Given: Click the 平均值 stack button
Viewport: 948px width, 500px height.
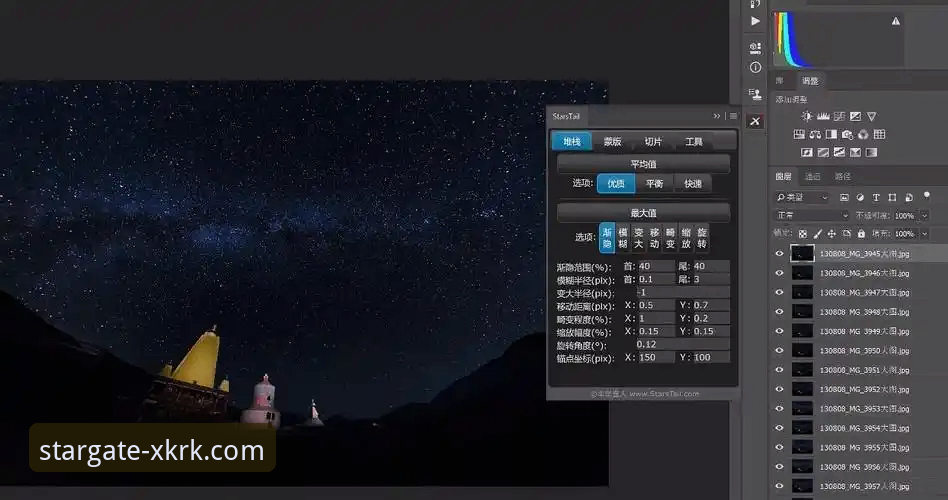Looking at the screenshot, I should point(643,164).
